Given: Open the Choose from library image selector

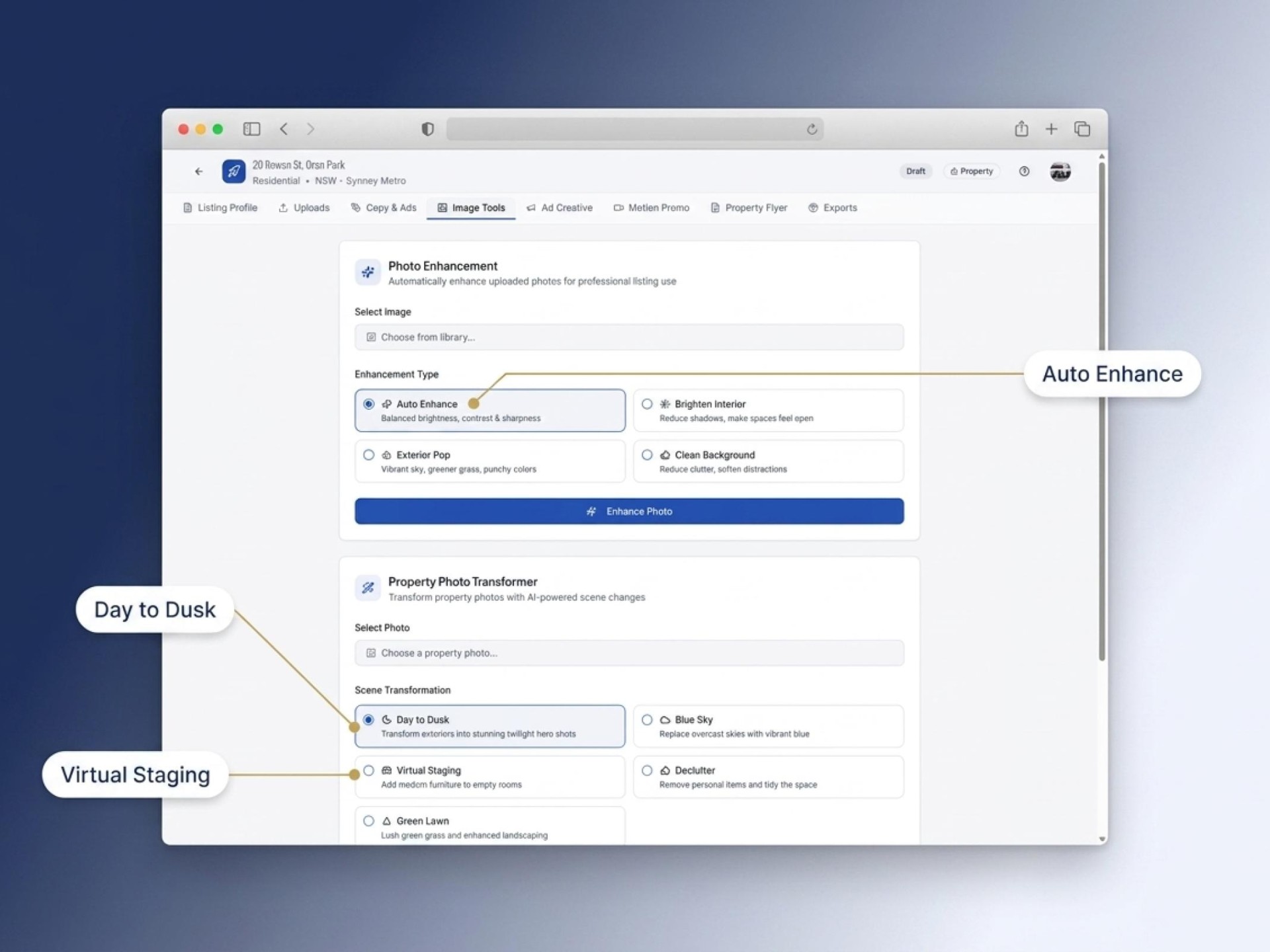Looking at the screenshot, I should tap(629, 337).
